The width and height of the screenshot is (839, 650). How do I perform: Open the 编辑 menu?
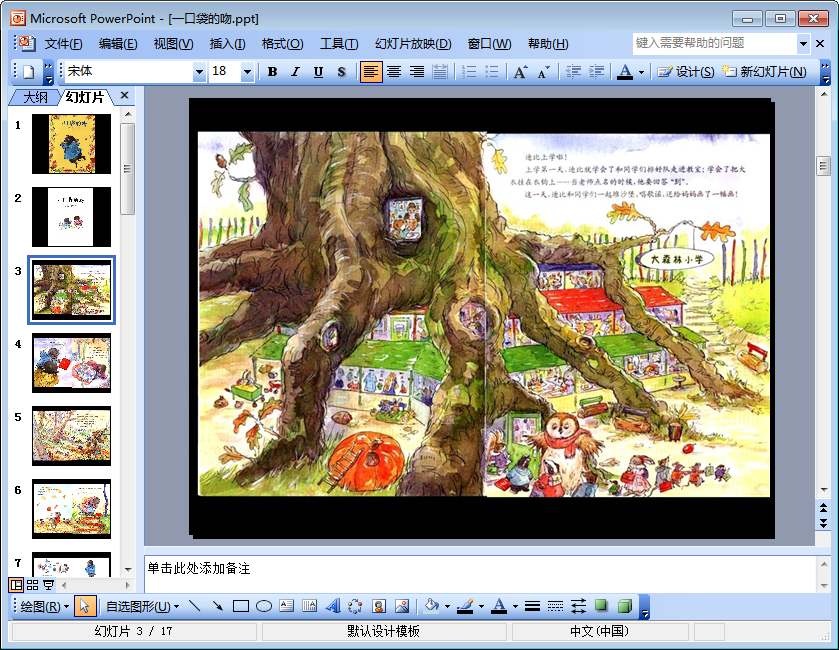(x=118, y=44)
